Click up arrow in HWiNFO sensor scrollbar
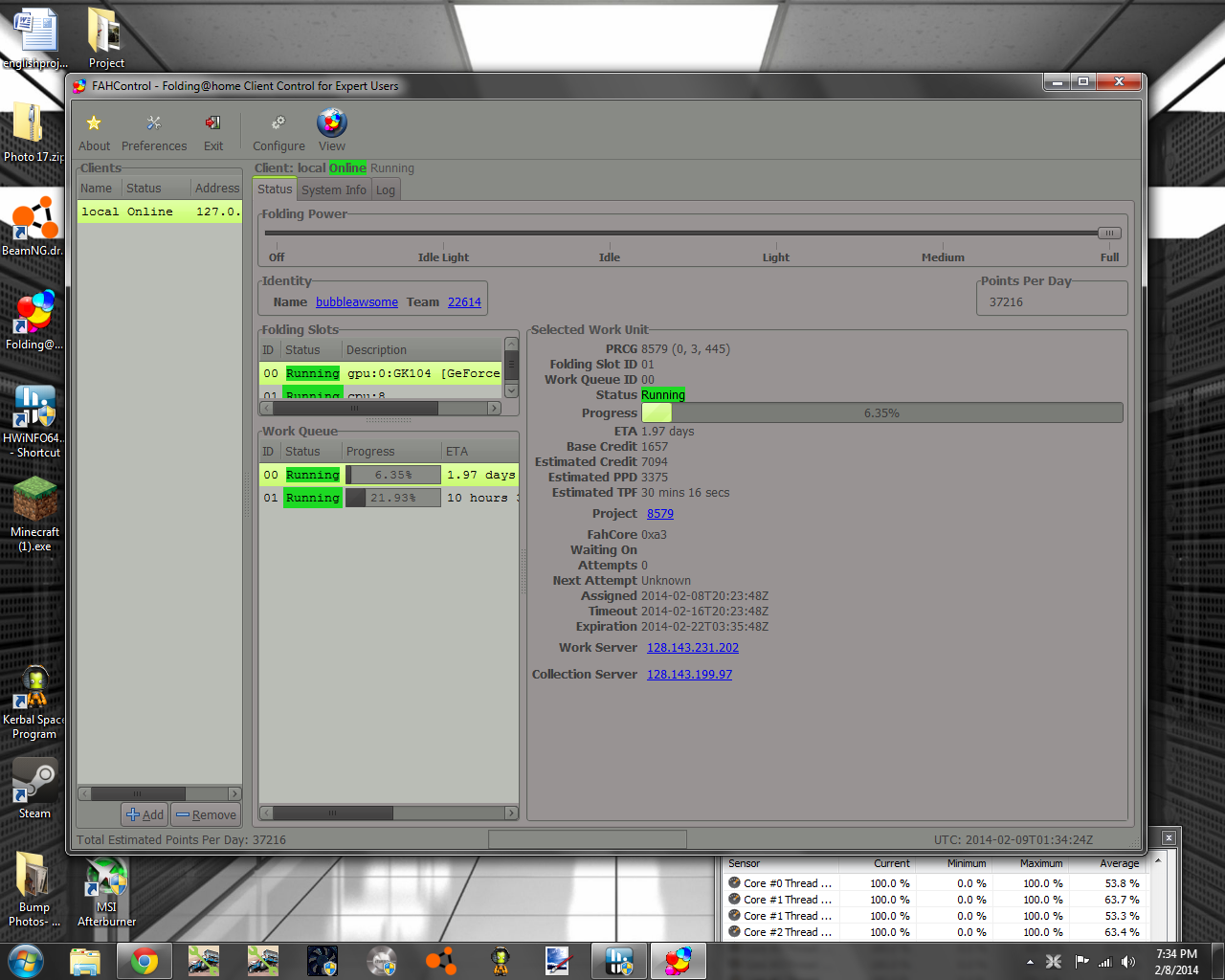The height and width of the screenshot is (980, 1225). coord(1158,861)
